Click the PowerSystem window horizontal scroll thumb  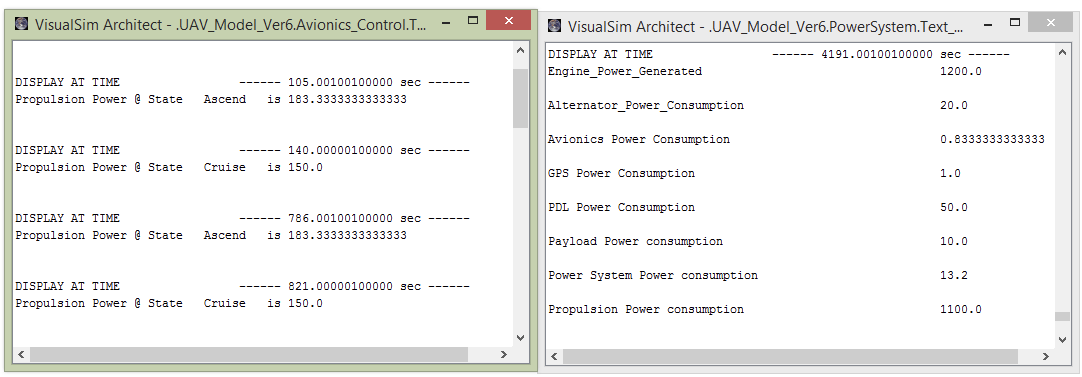coord(790,356)
